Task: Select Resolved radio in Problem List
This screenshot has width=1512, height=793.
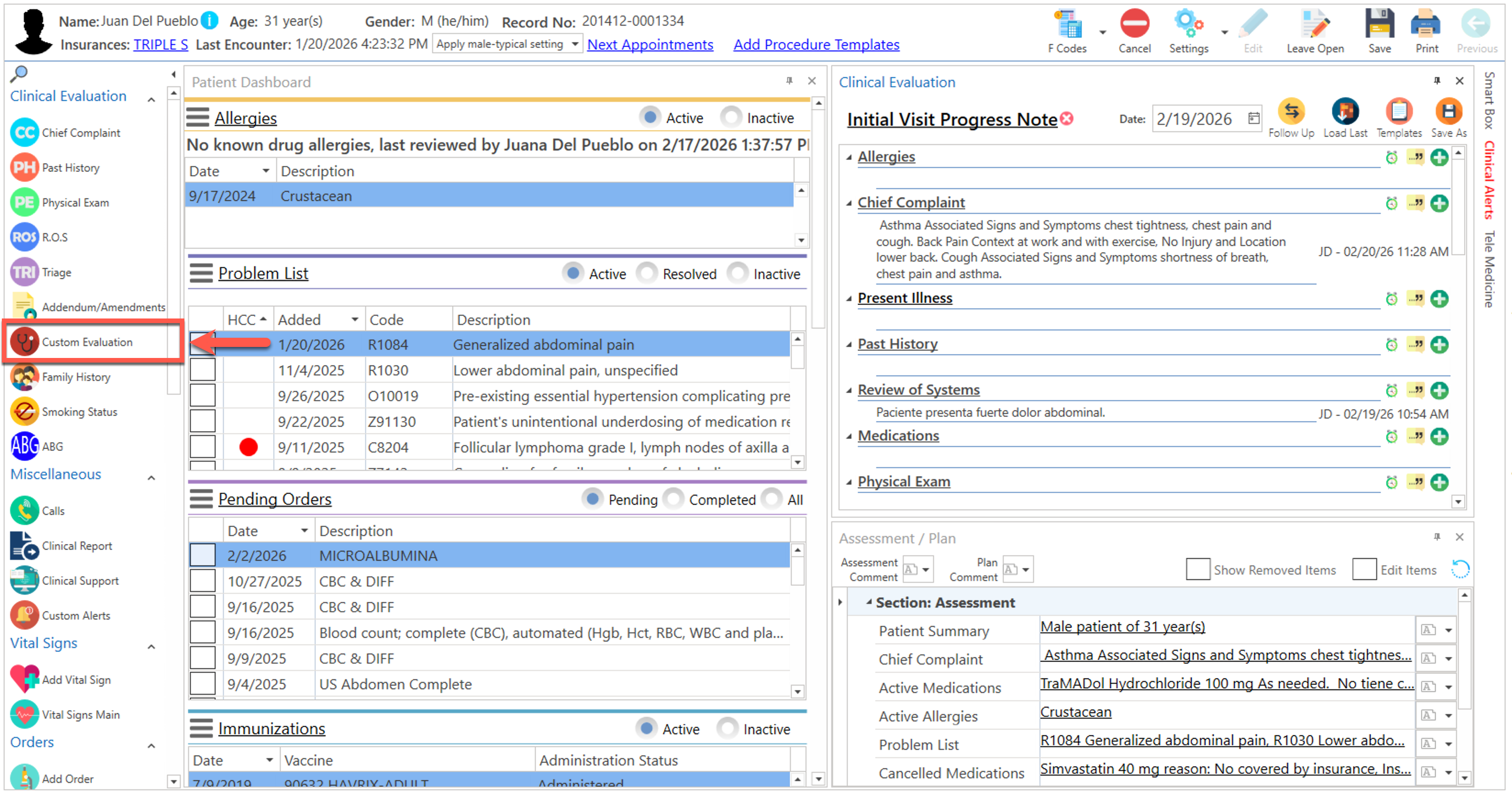Action: pyautogui.click(x=647, y=274)
